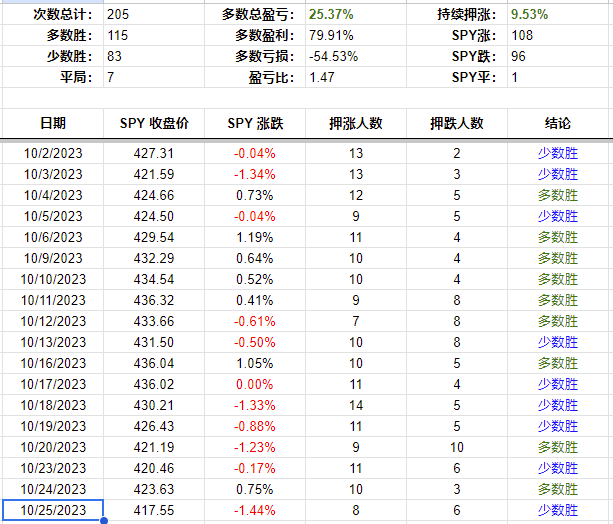The image size is (613, 524).
Task: Click the 多数总盈亏 value 25.37%
Action: coord(330,15)
